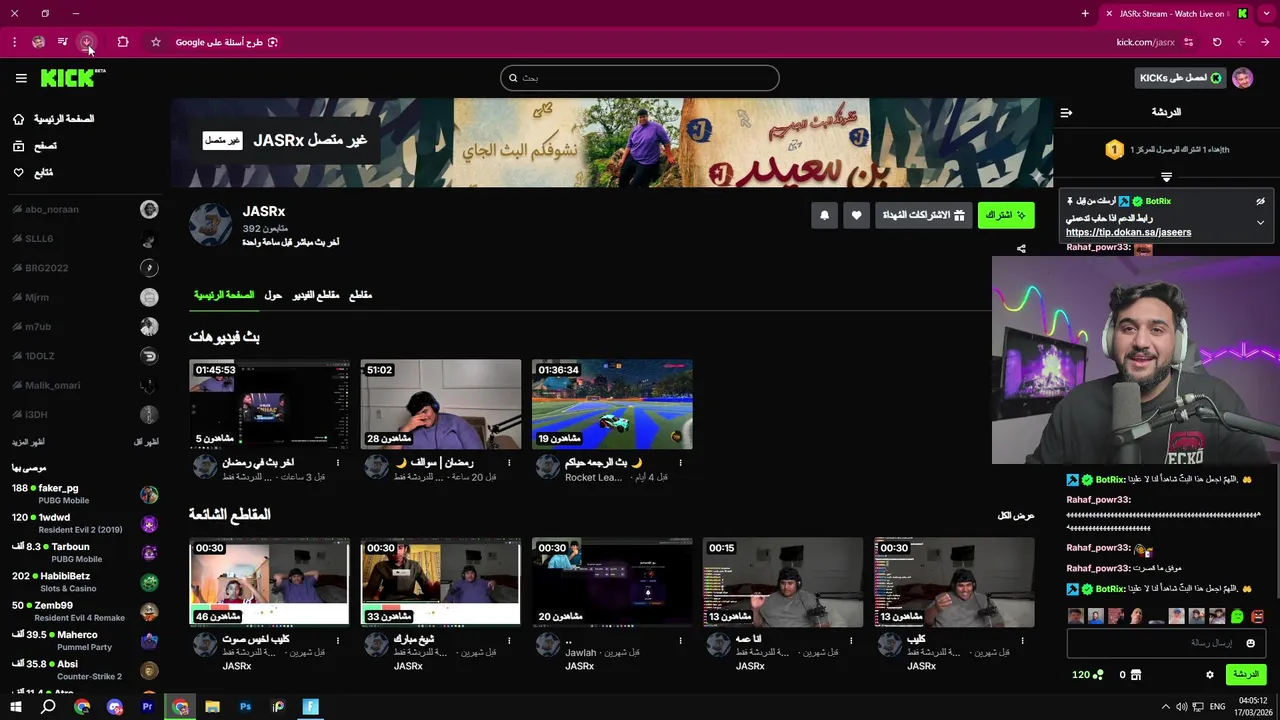
Task: Open options for last 'كليب' clip
Action: click(1023, 639)
